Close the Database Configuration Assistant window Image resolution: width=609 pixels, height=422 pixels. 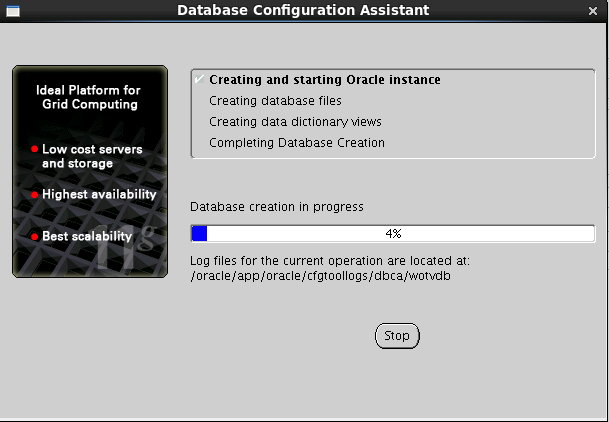click(x=593, y=11)
